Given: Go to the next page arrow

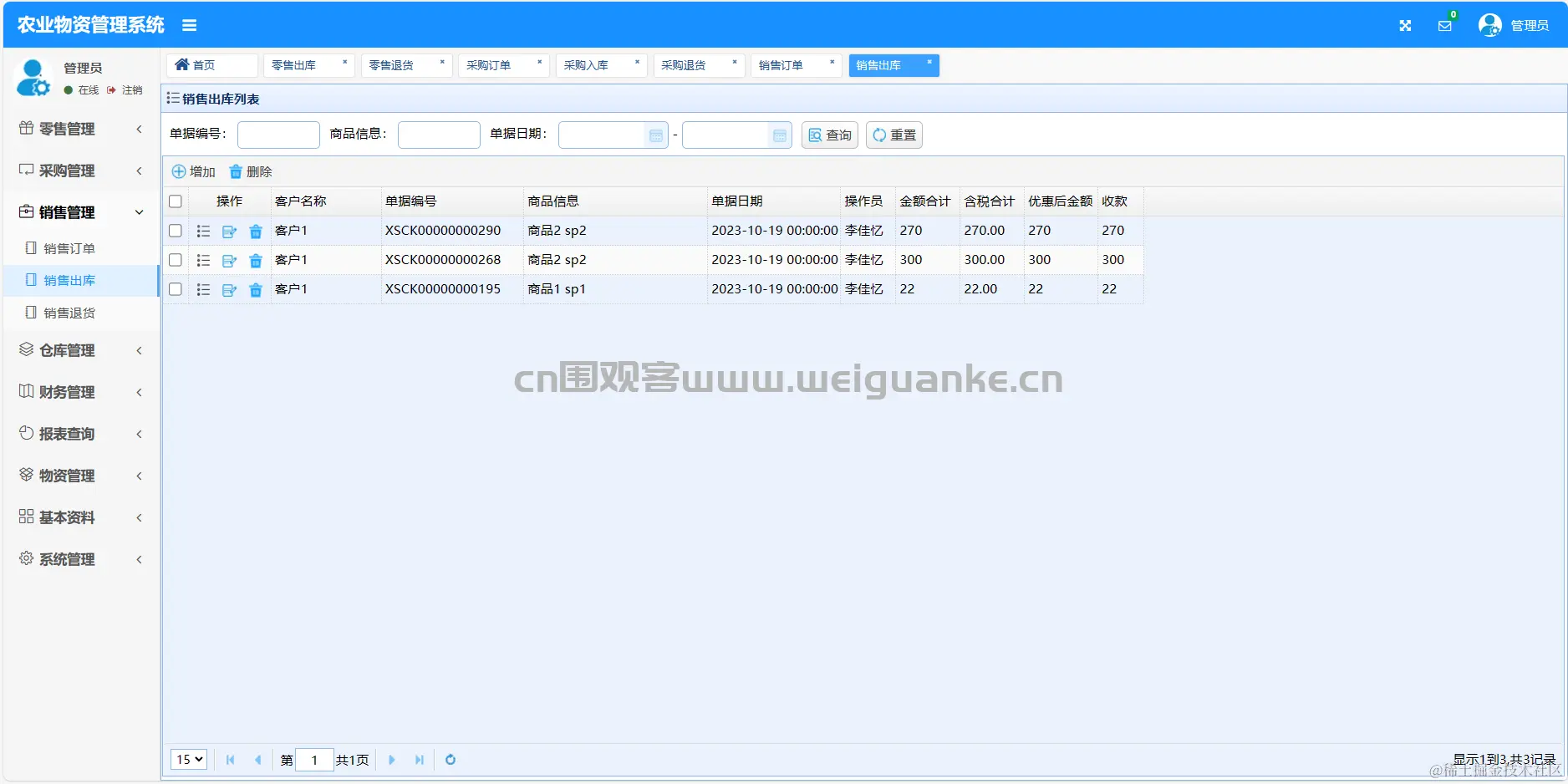Looking at the screenshot, I should [x=391, y=760].
